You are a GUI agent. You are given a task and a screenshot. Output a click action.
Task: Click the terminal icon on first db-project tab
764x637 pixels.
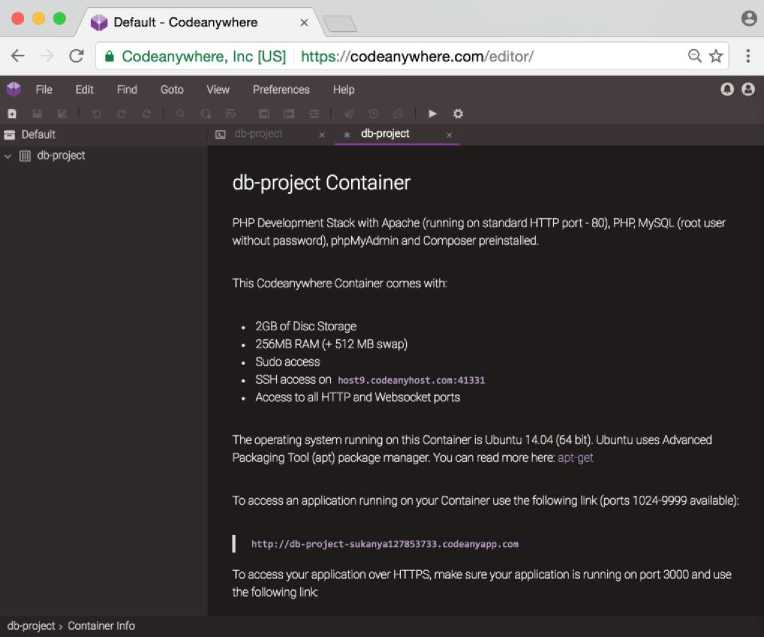(220, 135)
